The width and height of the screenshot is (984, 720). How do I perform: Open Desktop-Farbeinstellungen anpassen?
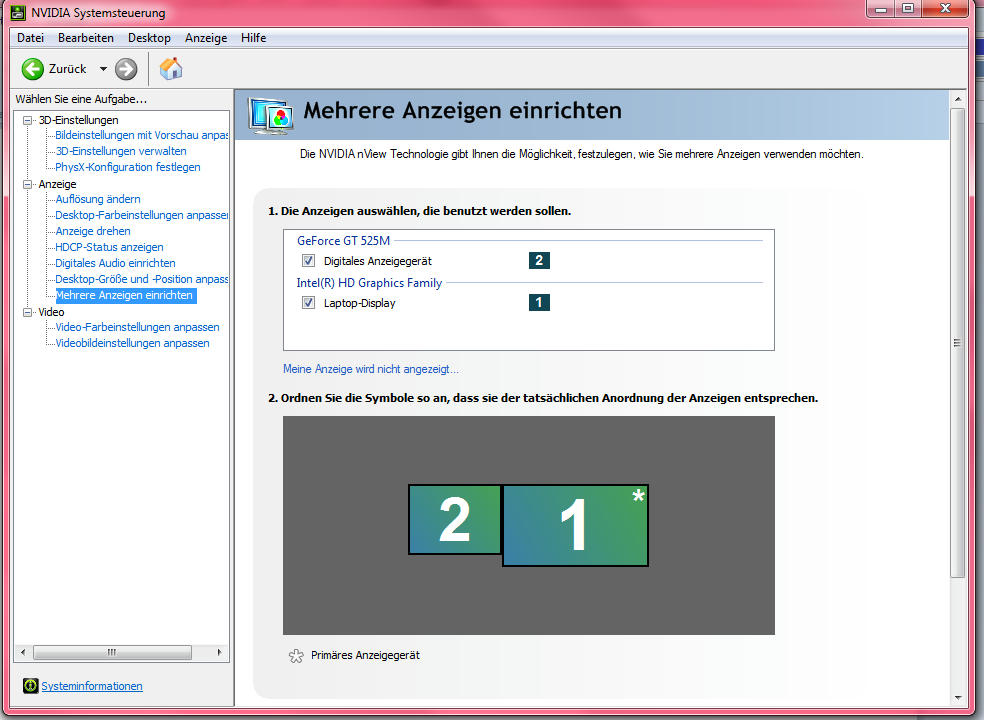coord(141,215)
